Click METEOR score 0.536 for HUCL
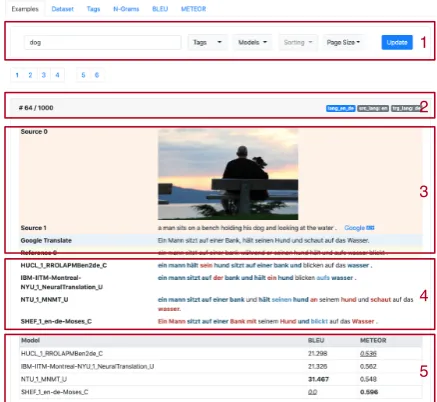The width and height of the screenshot is (437, 402). point(368,354)
